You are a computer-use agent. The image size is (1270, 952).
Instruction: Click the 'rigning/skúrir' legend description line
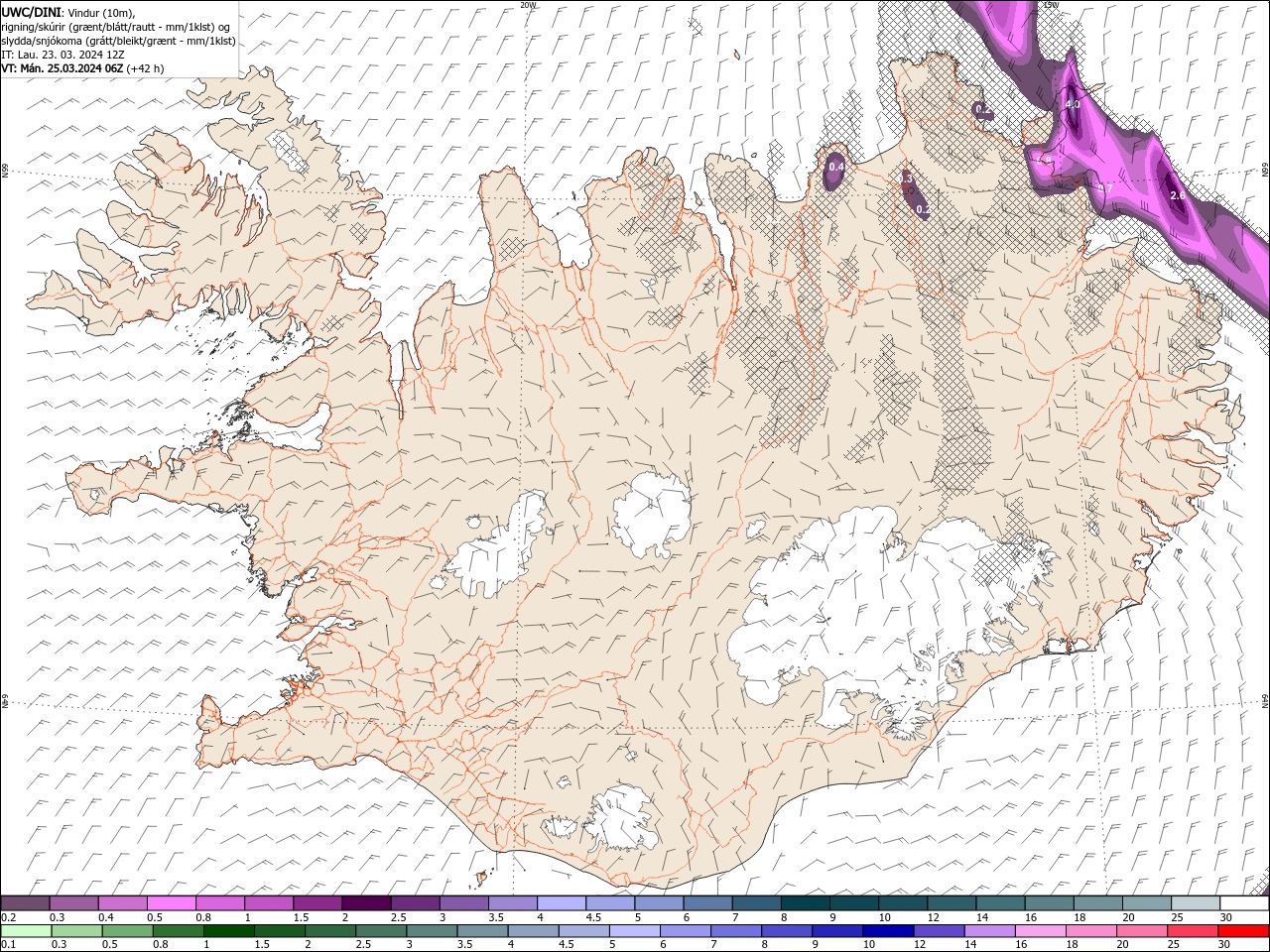115,27
